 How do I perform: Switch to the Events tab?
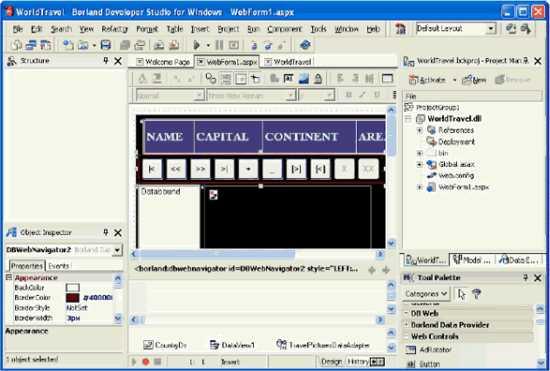tap(59, 266)
